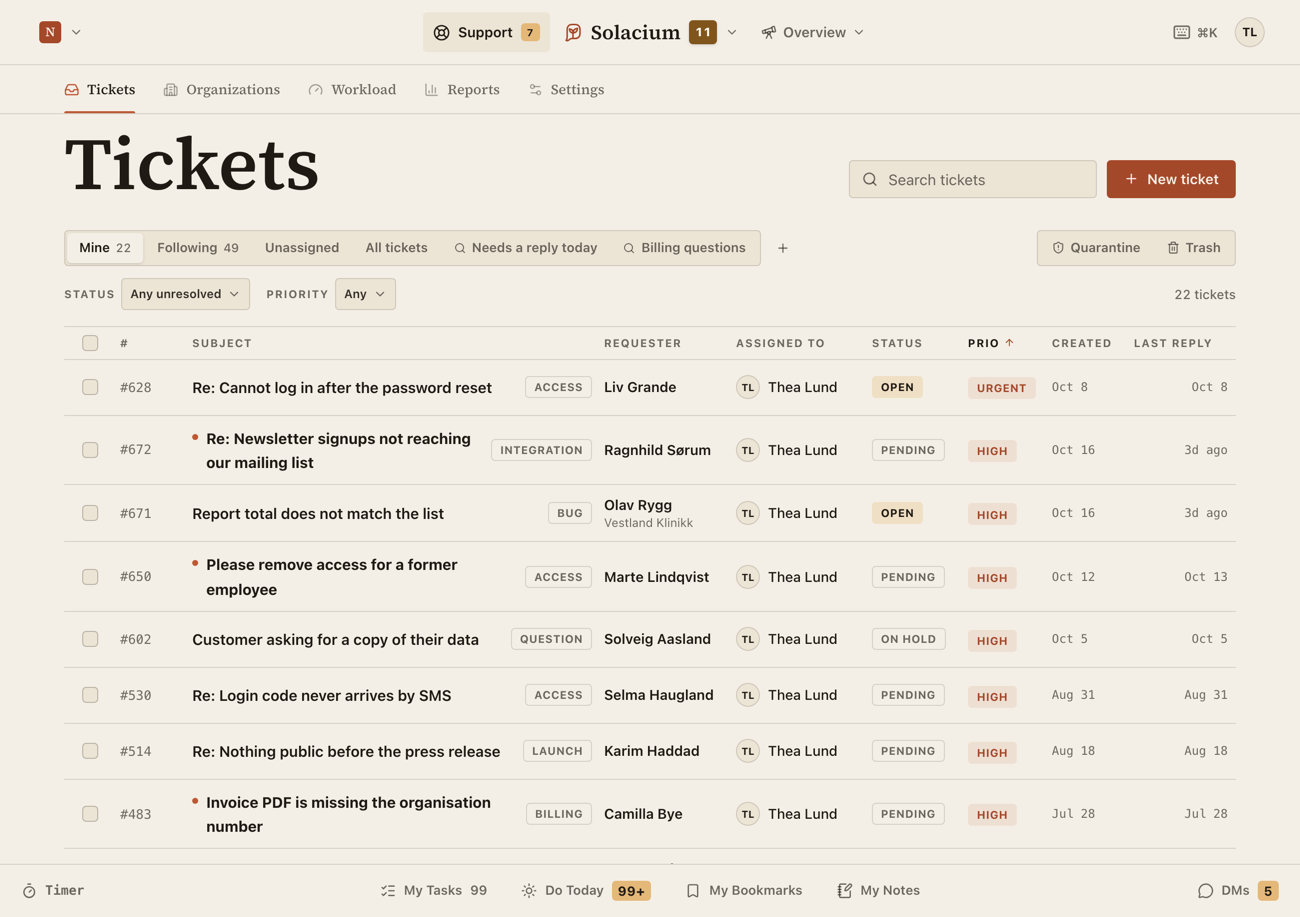Open the TL user avatar menu
Viewport: 1300px width, 917px height.
(x=1249, y=32)
